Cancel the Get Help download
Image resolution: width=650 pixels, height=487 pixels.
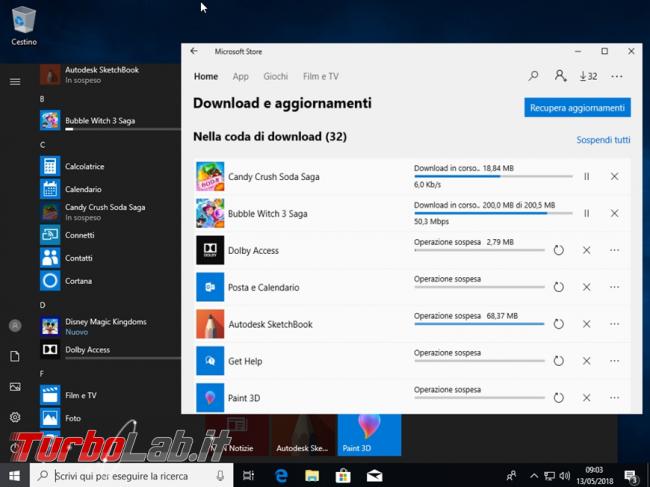click(x=586, y=361)
